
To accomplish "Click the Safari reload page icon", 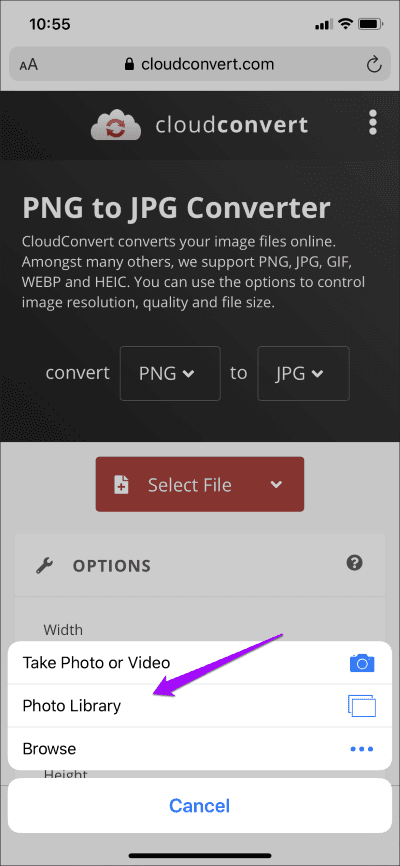I will click(374, 65).
